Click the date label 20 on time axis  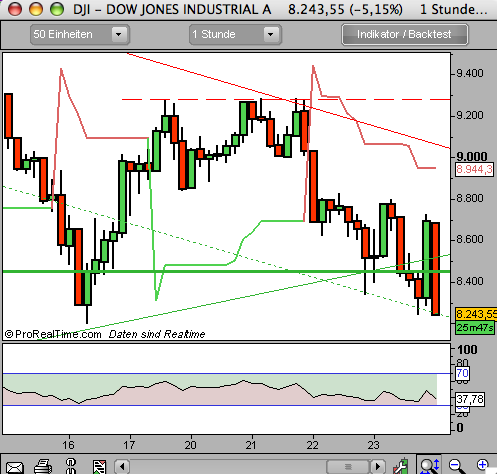[x=190, y=445]
